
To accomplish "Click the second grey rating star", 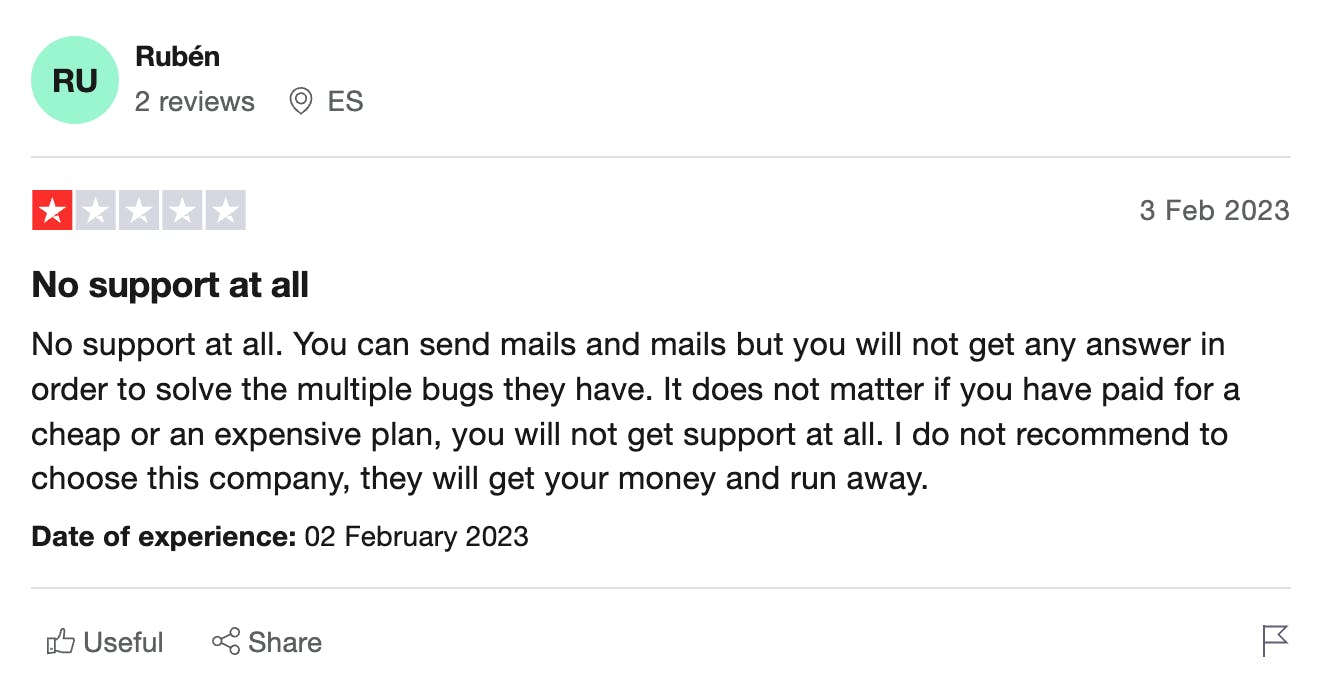I will click(96, 211).
